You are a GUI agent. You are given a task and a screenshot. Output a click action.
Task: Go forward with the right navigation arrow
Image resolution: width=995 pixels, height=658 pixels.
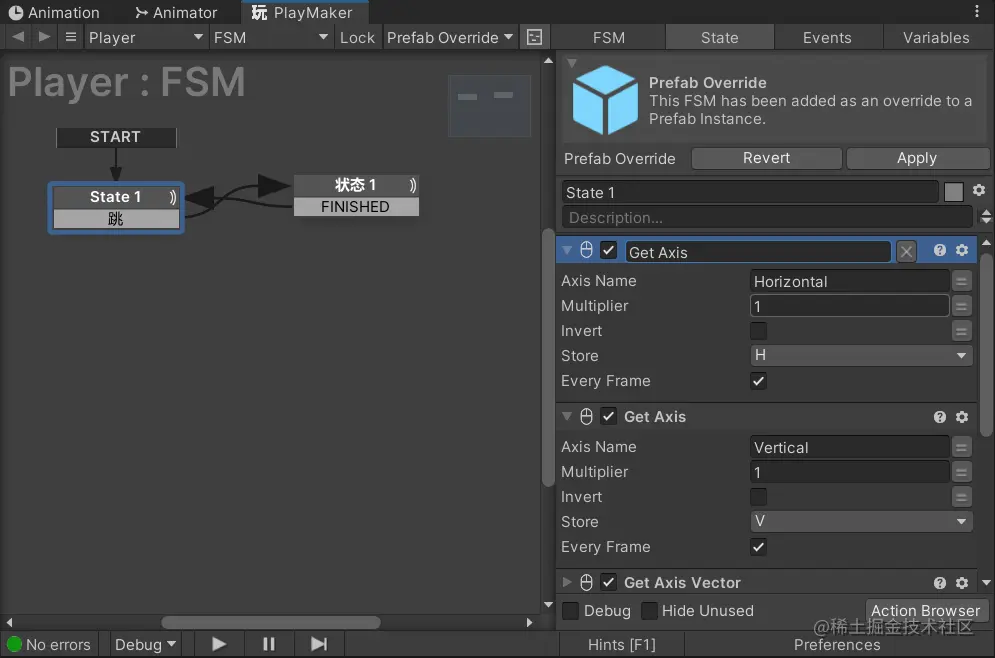tap(44, 37)
